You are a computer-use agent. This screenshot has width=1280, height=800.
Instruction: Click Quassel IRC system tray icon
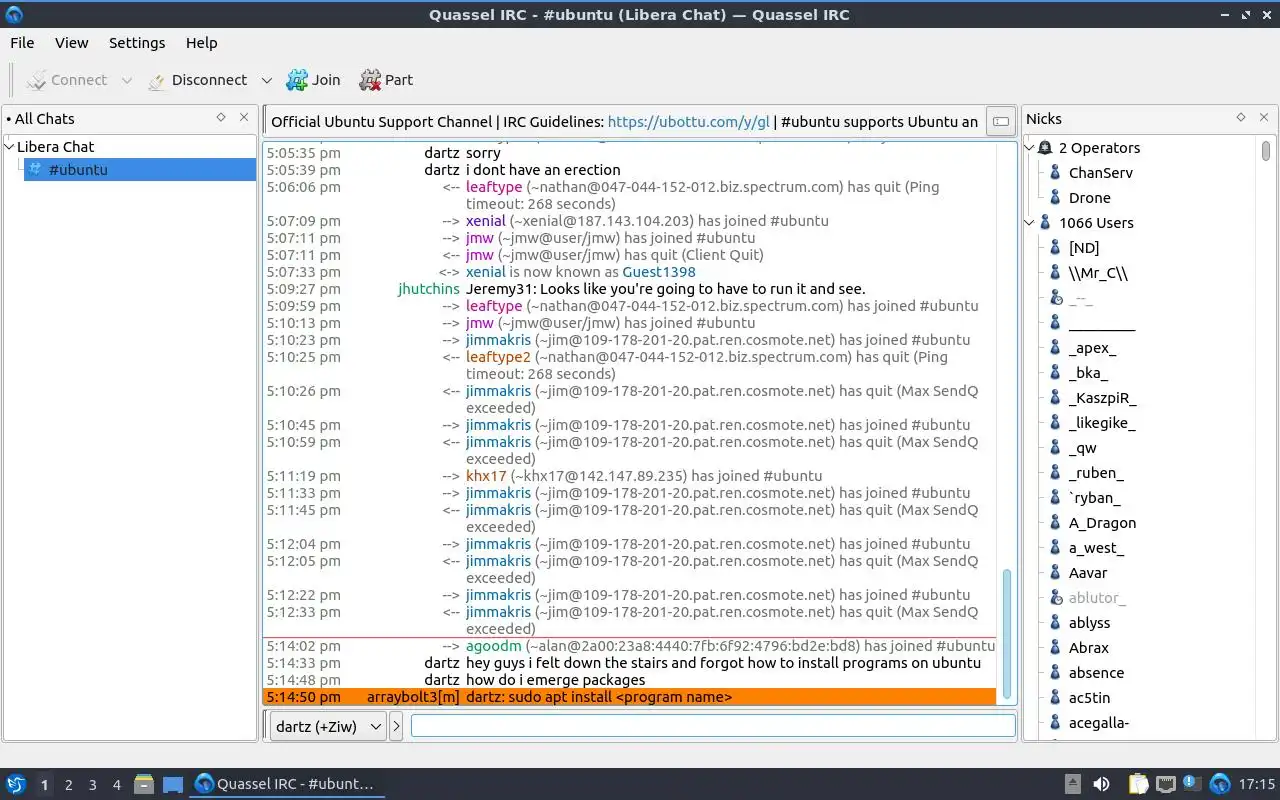click(1220, 784)
